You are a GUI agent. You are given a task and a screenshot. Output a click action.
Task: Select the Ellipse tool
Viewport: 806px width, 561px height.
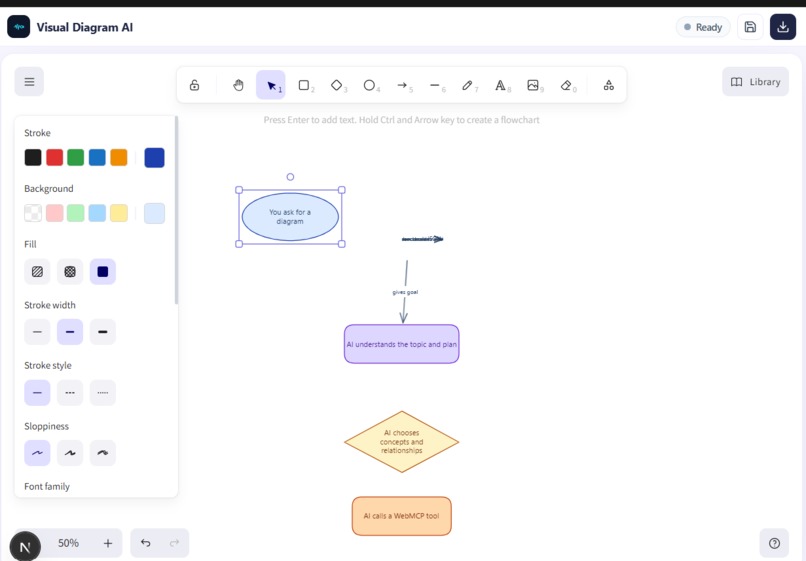[x=369, y=85]
